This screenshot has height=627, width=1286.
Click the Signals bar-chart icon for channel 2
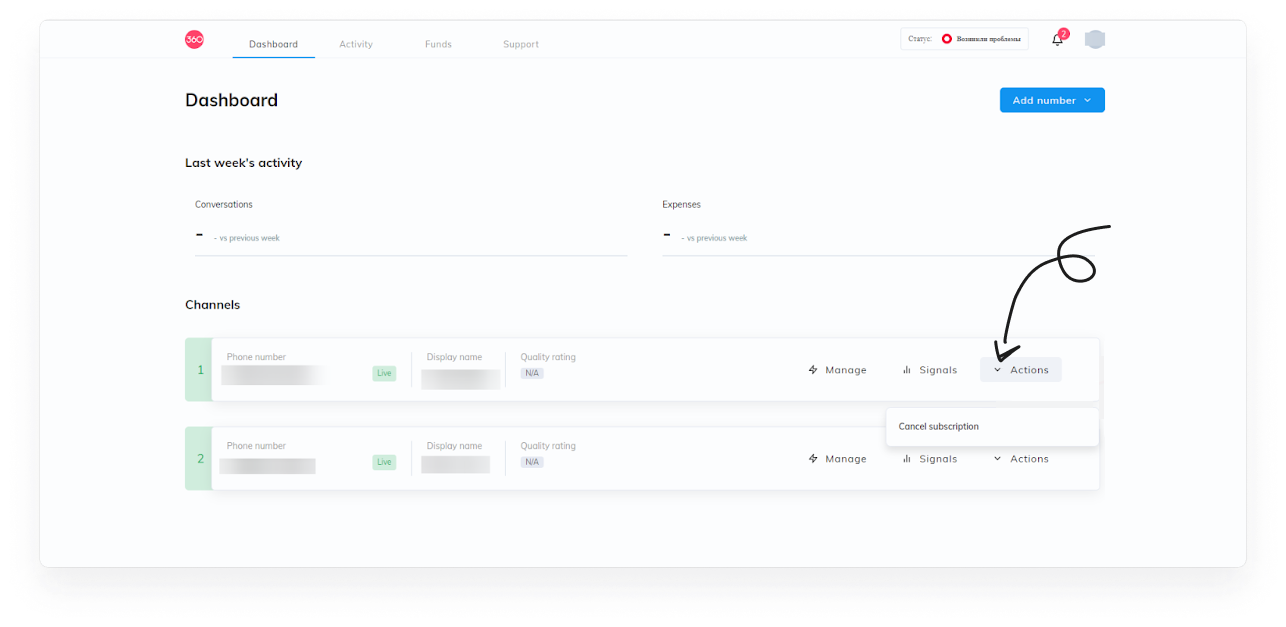[907, 459]
